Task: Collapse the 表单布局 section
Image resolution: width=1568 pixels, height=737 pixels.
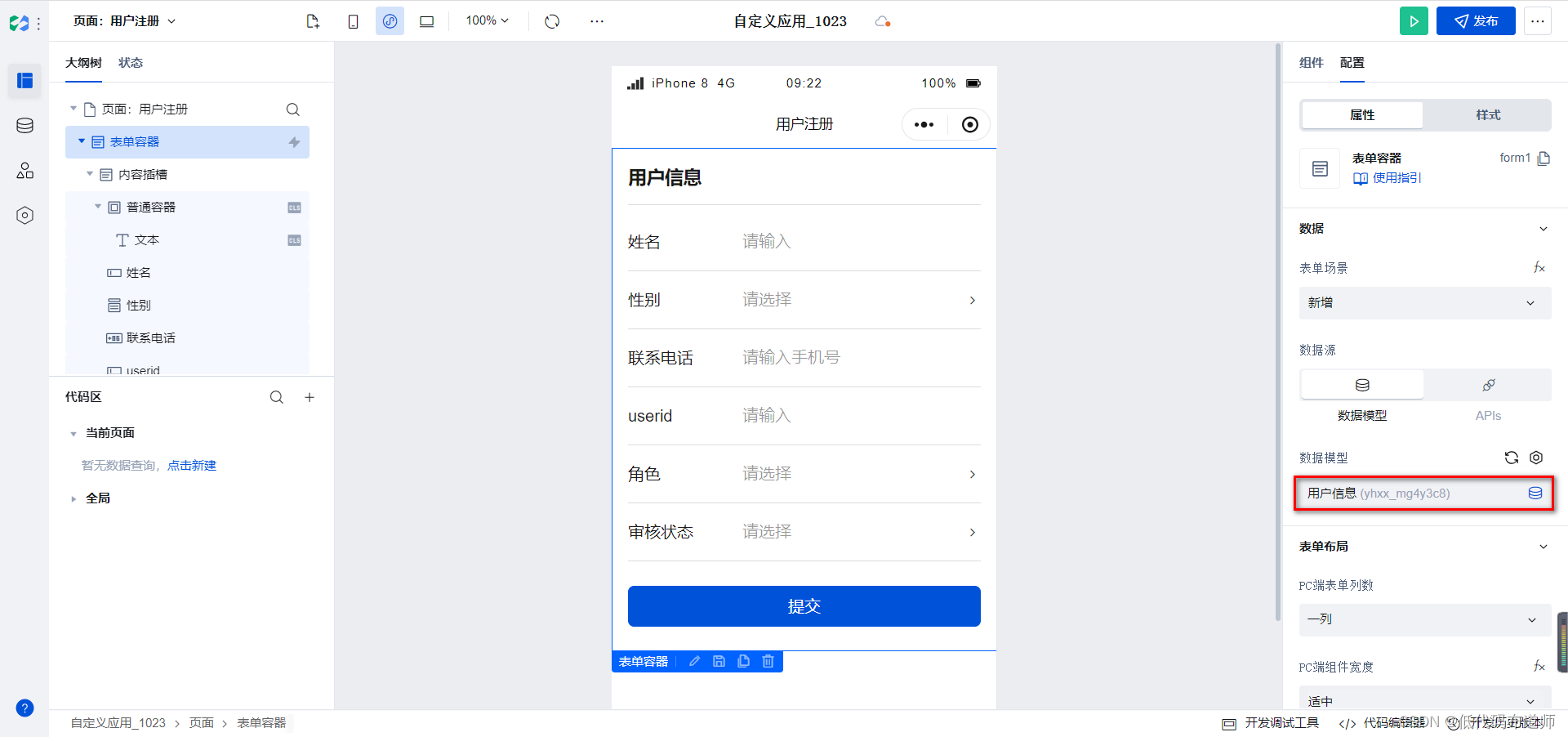Action: pos(1543,547)
